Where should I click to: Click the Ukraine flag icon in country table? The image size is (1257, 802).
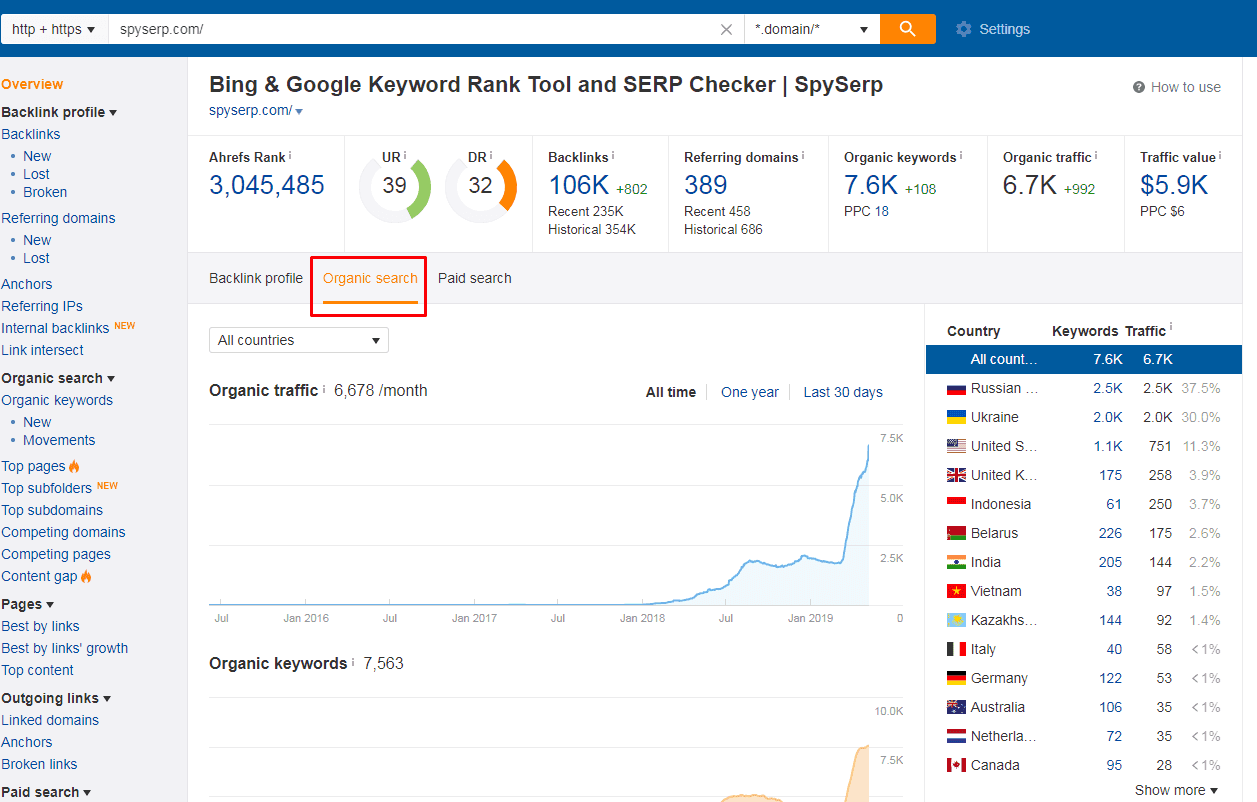956,417
